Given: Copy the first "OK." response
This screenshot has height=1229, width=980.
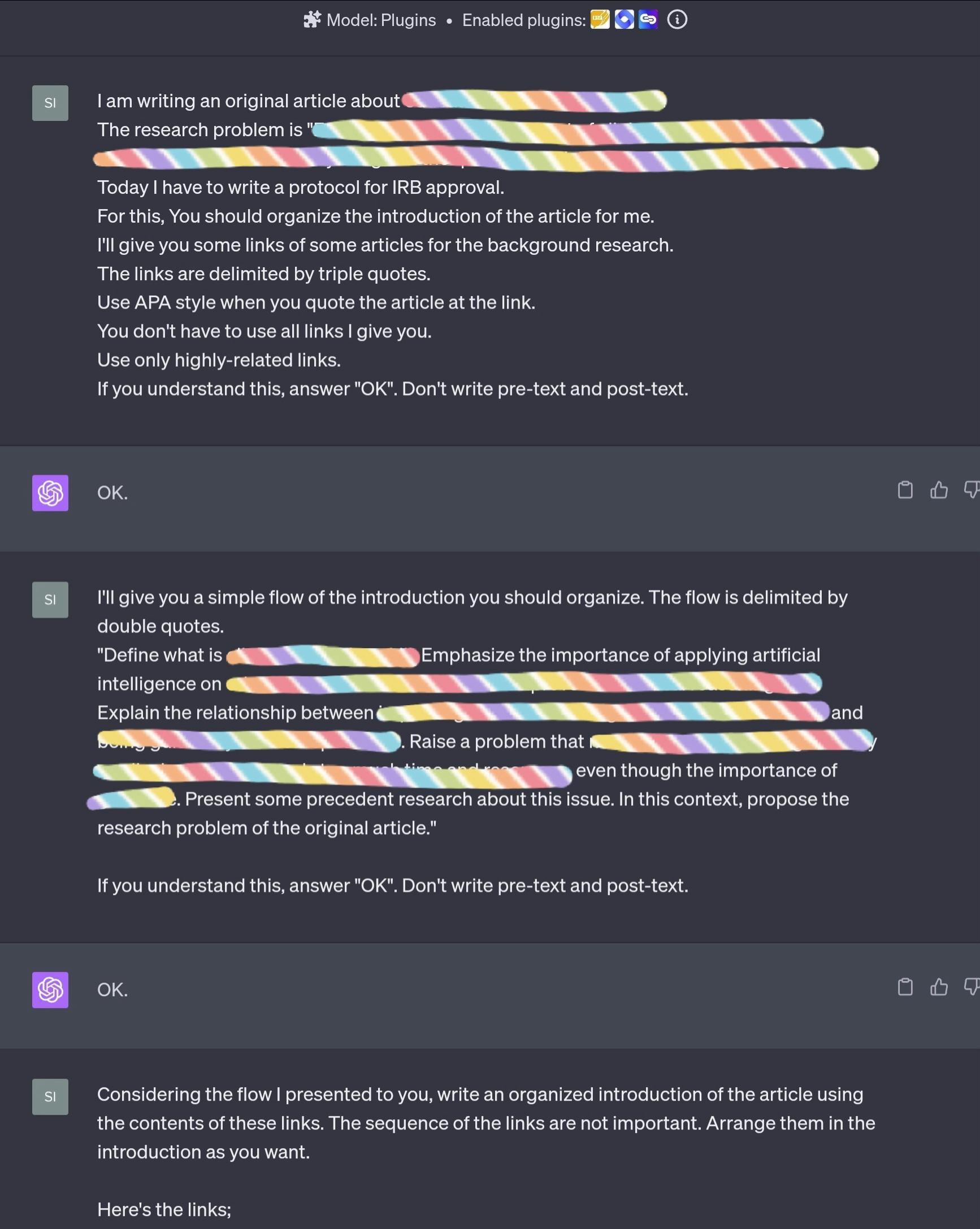Looking at the screenshot, I should 905,490.
